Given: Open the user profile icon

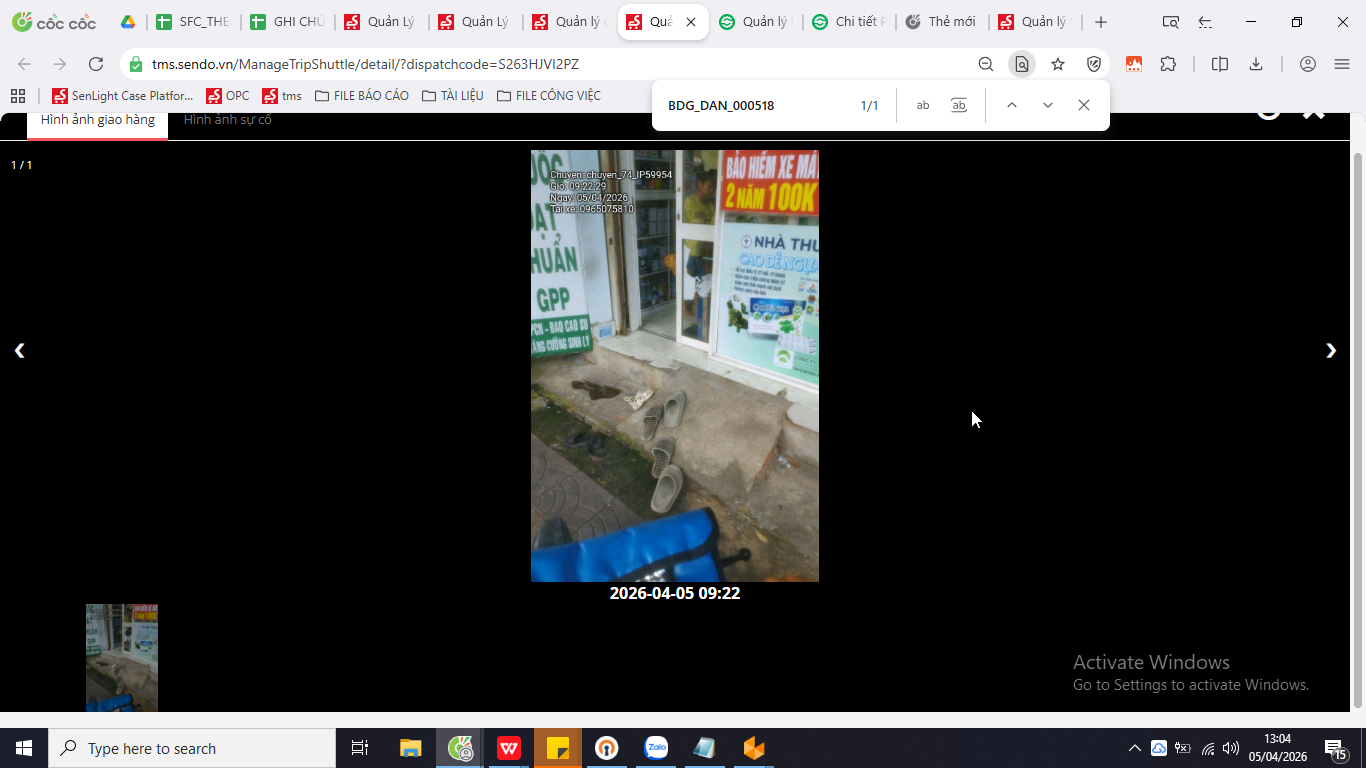Looking at the screenshot, I should pyautogui.click(x=1308, y=64).
